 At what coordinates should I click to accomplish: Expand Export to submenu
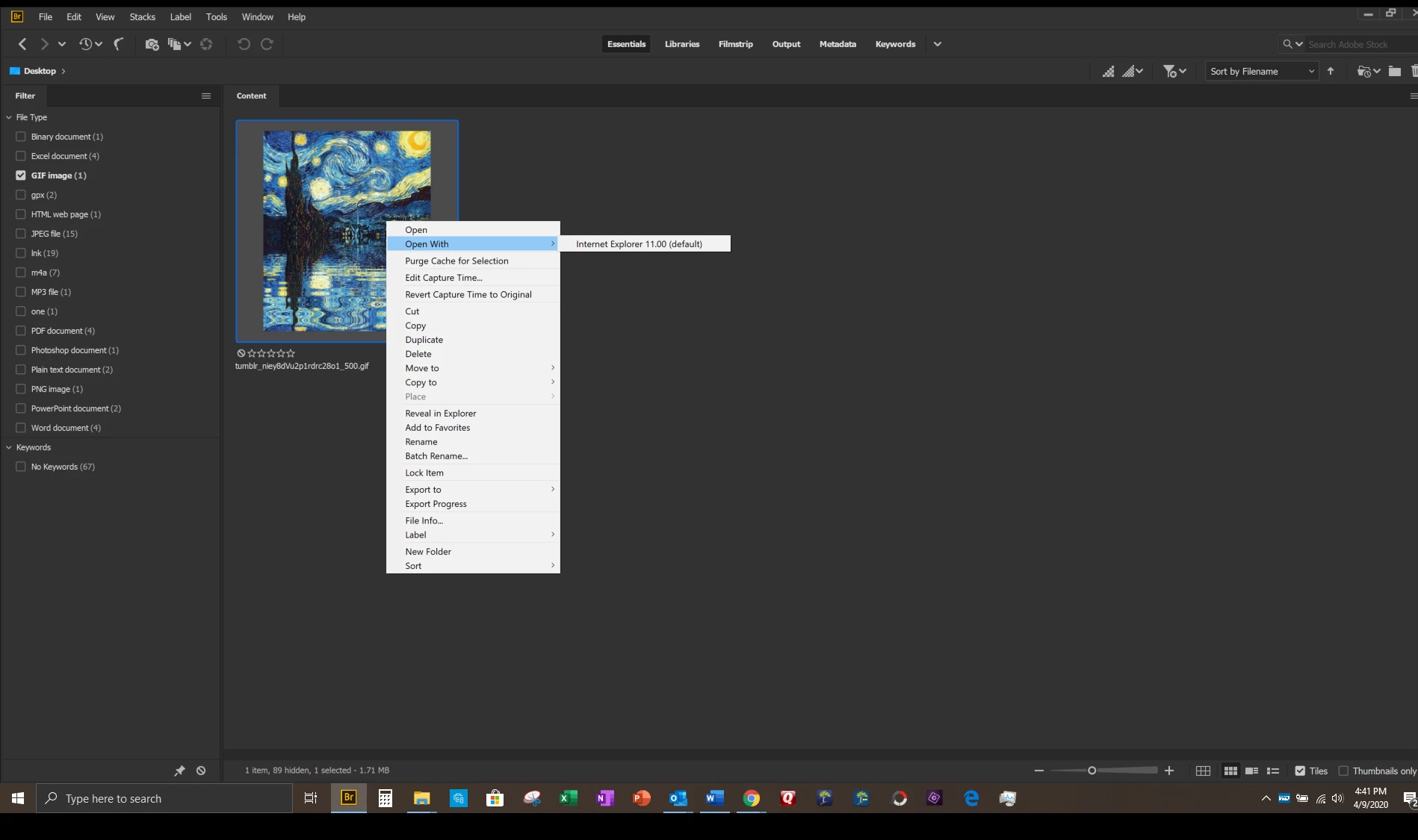click(473, 490)
